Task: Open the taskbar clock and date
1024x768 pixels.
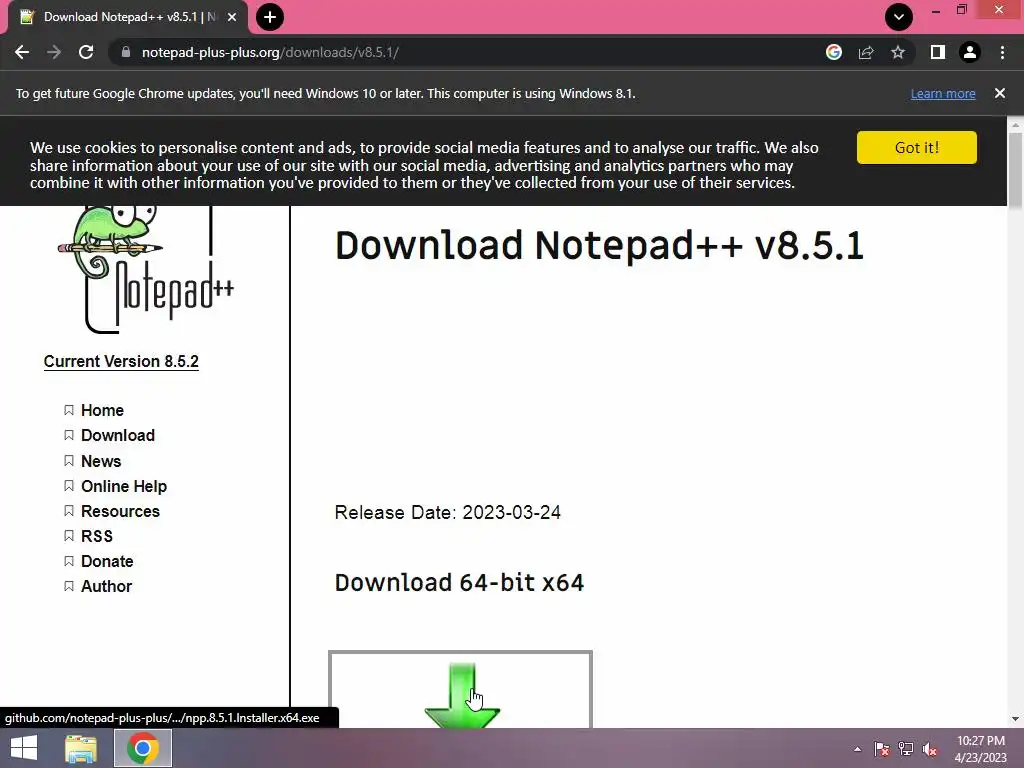Action: (980, 749)
